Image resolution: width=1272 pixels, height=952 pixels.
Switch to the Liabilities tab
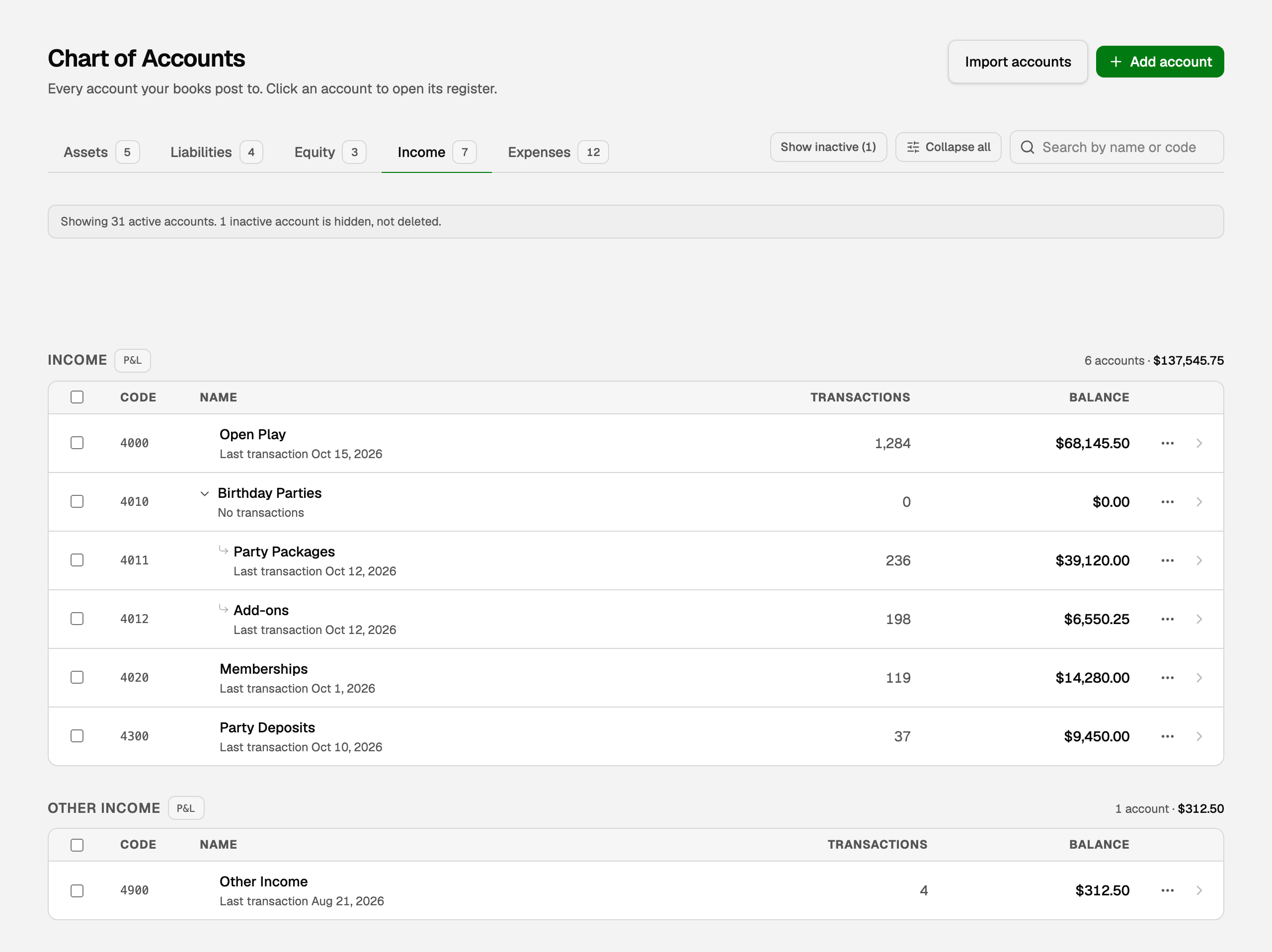click(216, 153)
